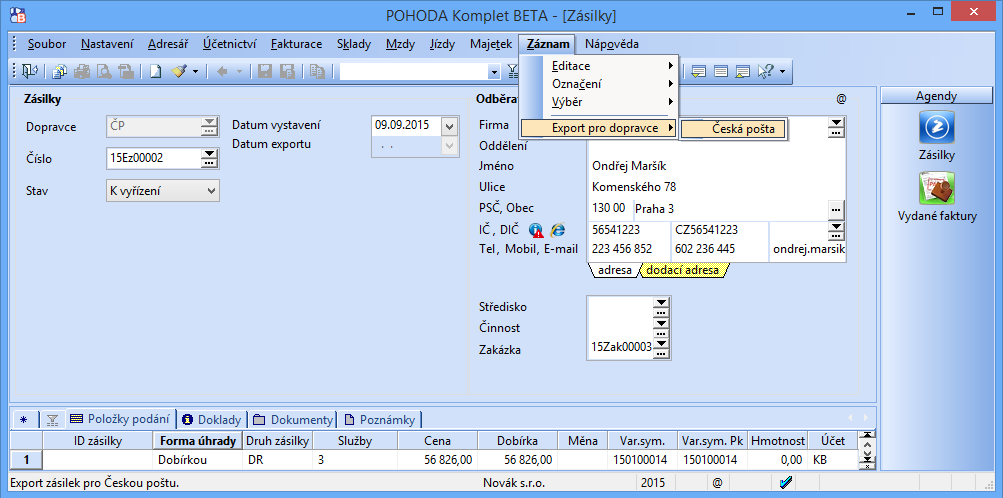Click the exit door toolbar icon
1003x498 pixels.
(x=30, y=72)
